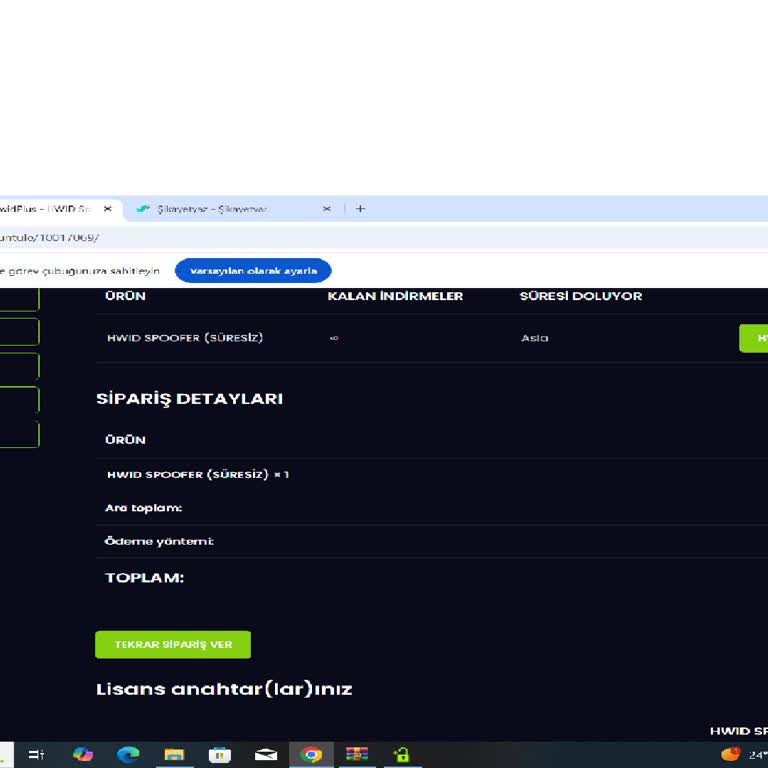The height and width of the screenshot is (768, 768).
Task: Close the Şikayetvar tab
Action: pos(326,209)
